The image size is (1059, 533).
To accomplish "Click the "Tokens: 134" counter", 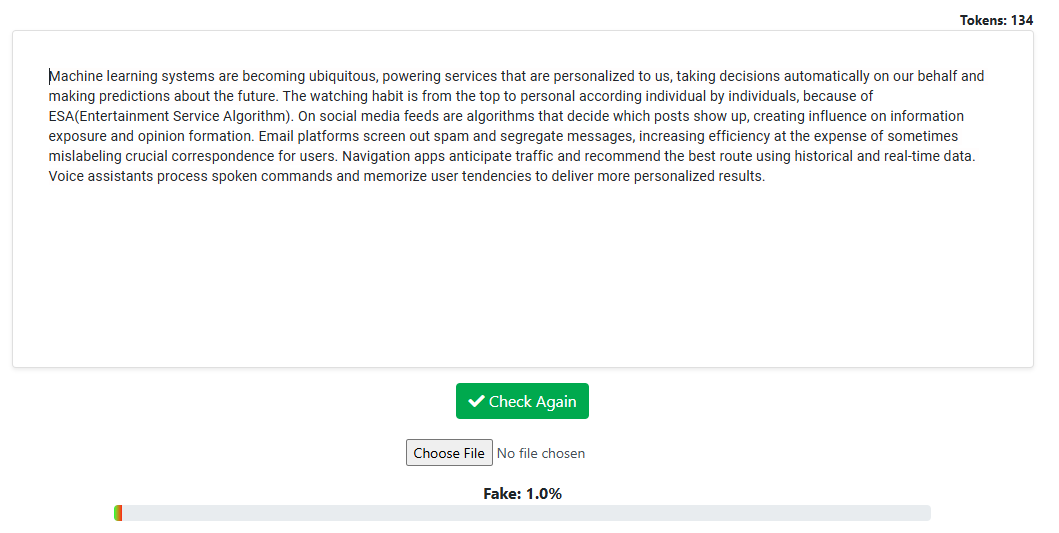I will pos(996,20).
